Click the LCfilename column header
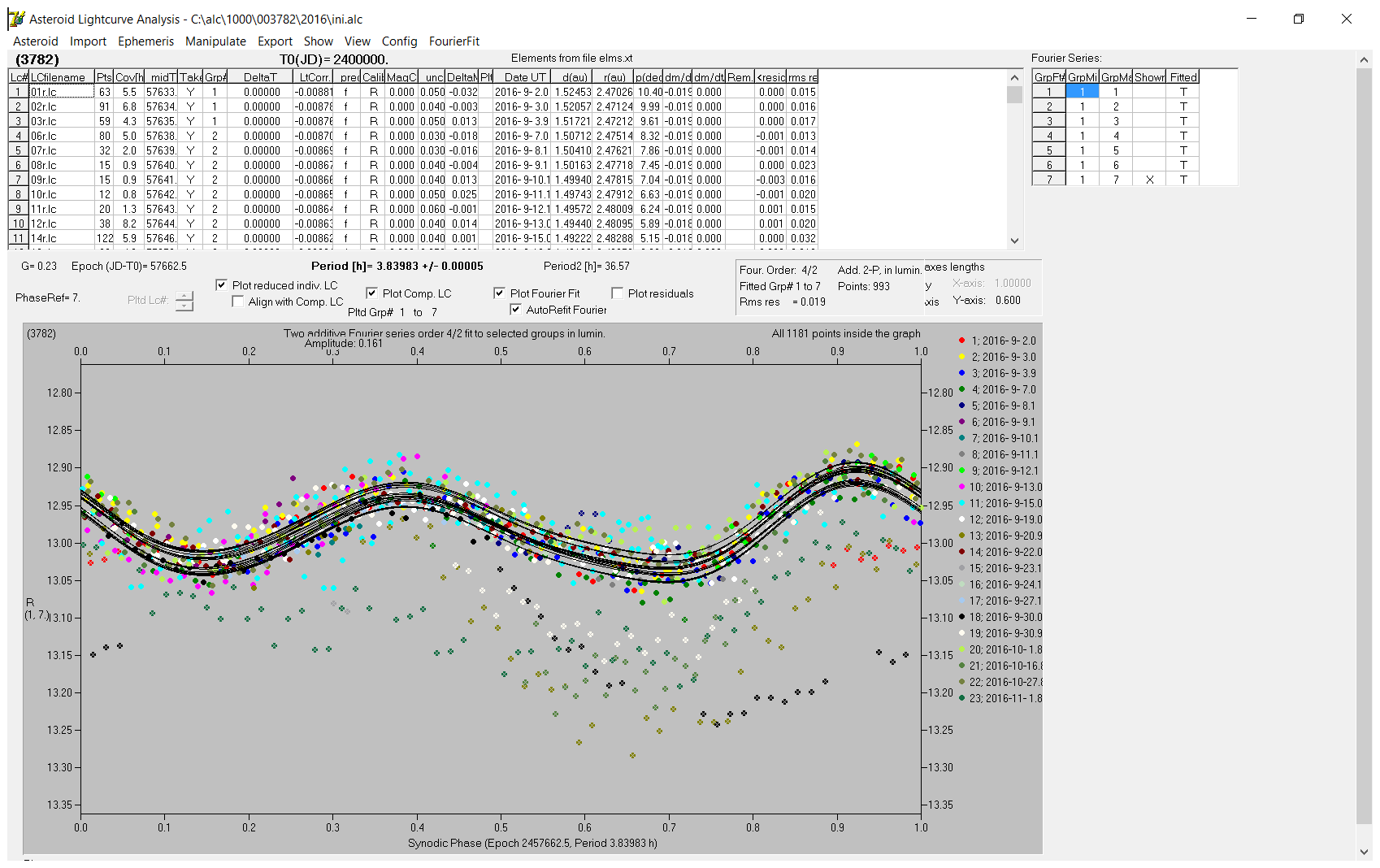Viewport: 1380px width, 868px height. click(62, 77)
